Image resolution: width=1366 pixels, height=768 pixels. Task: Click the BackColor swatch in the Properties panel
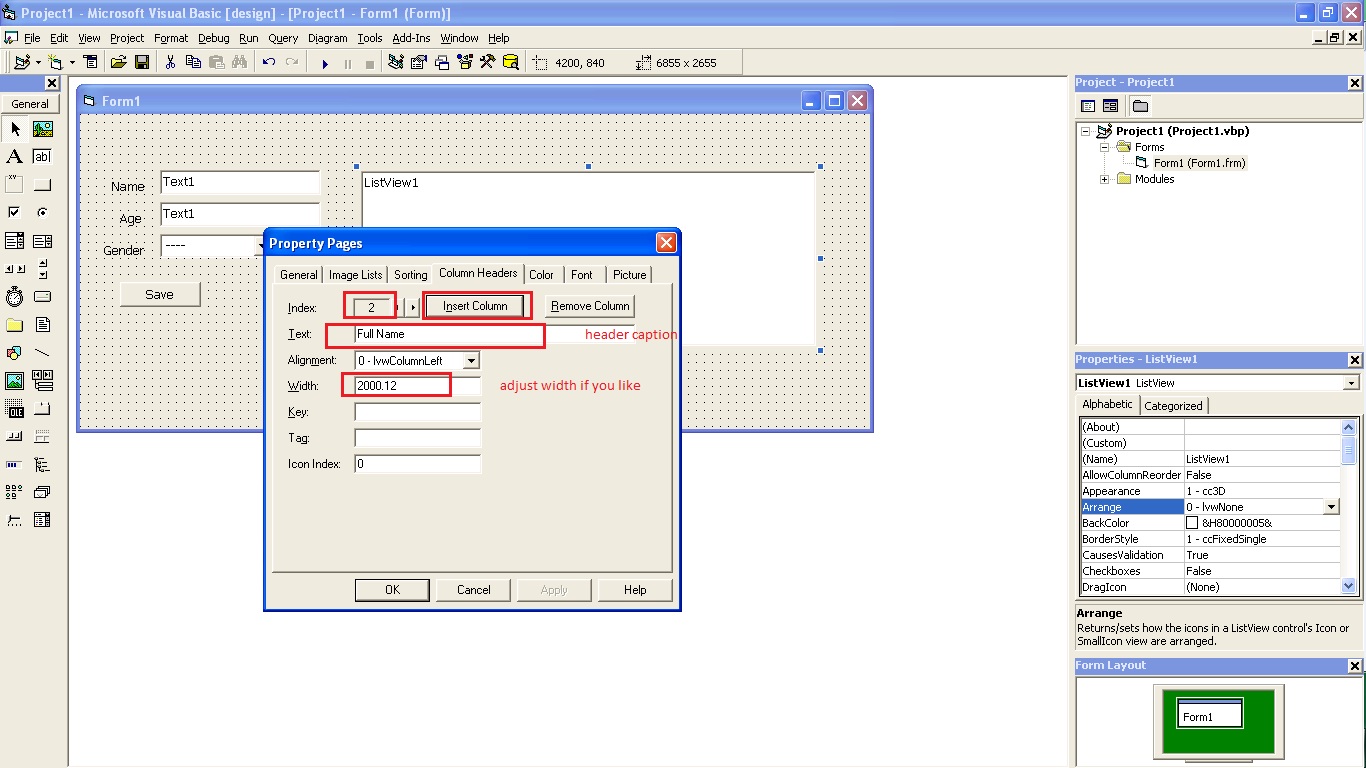1193,522
